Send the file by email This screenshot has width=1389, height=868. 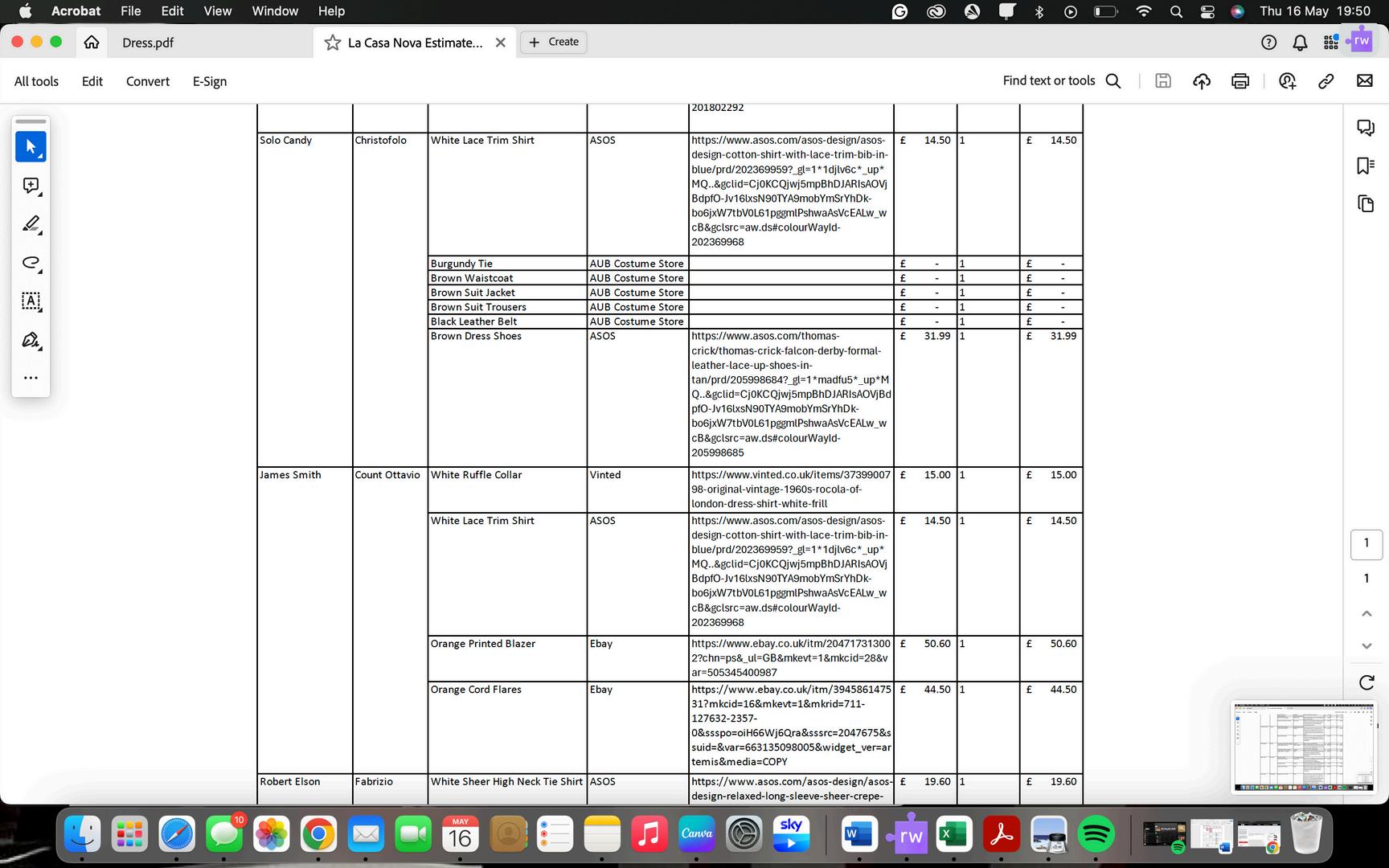click(1365, 81)
